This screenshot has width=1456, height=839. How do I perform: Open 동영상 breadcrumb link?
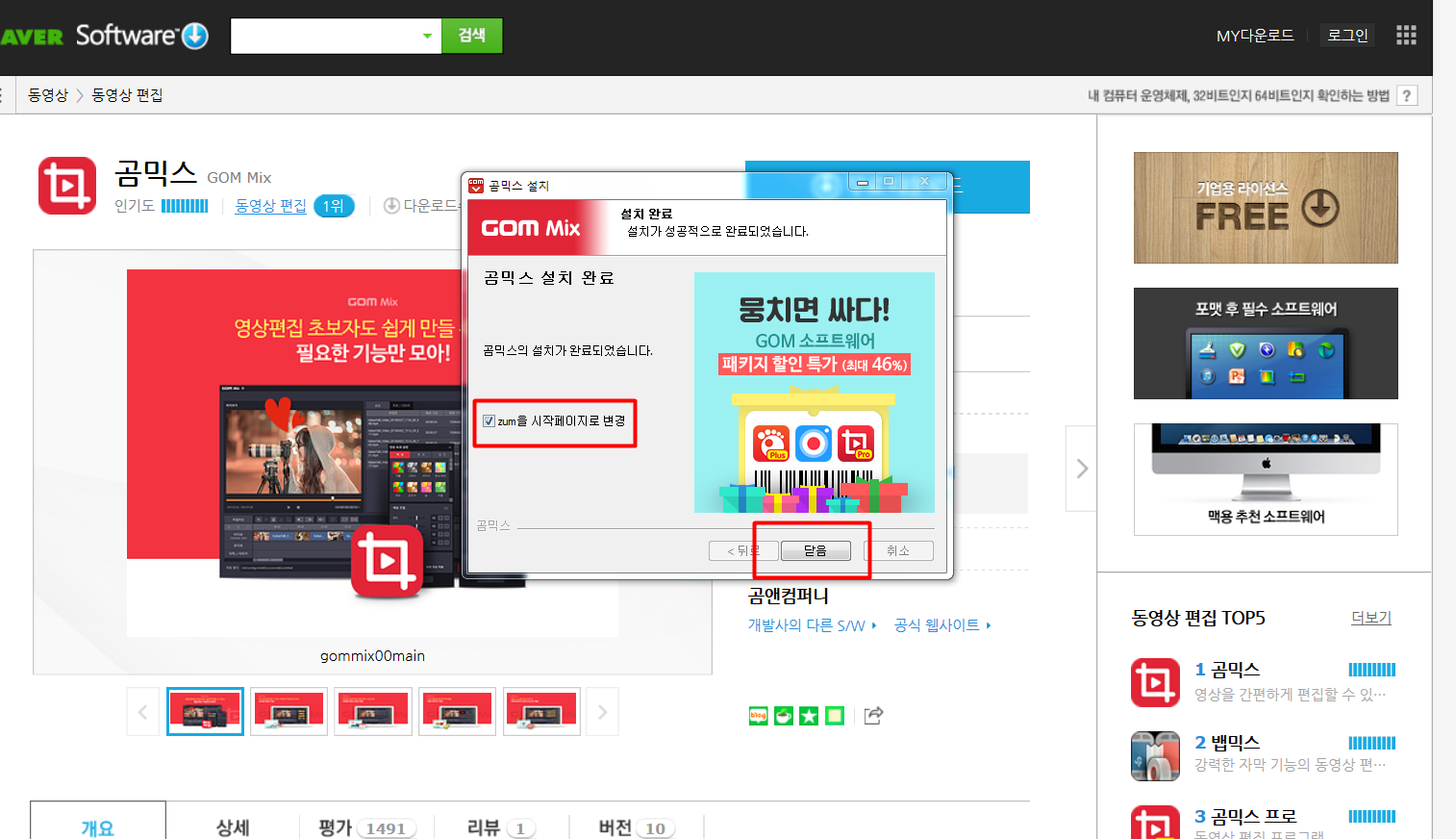(x=48, y=95)
